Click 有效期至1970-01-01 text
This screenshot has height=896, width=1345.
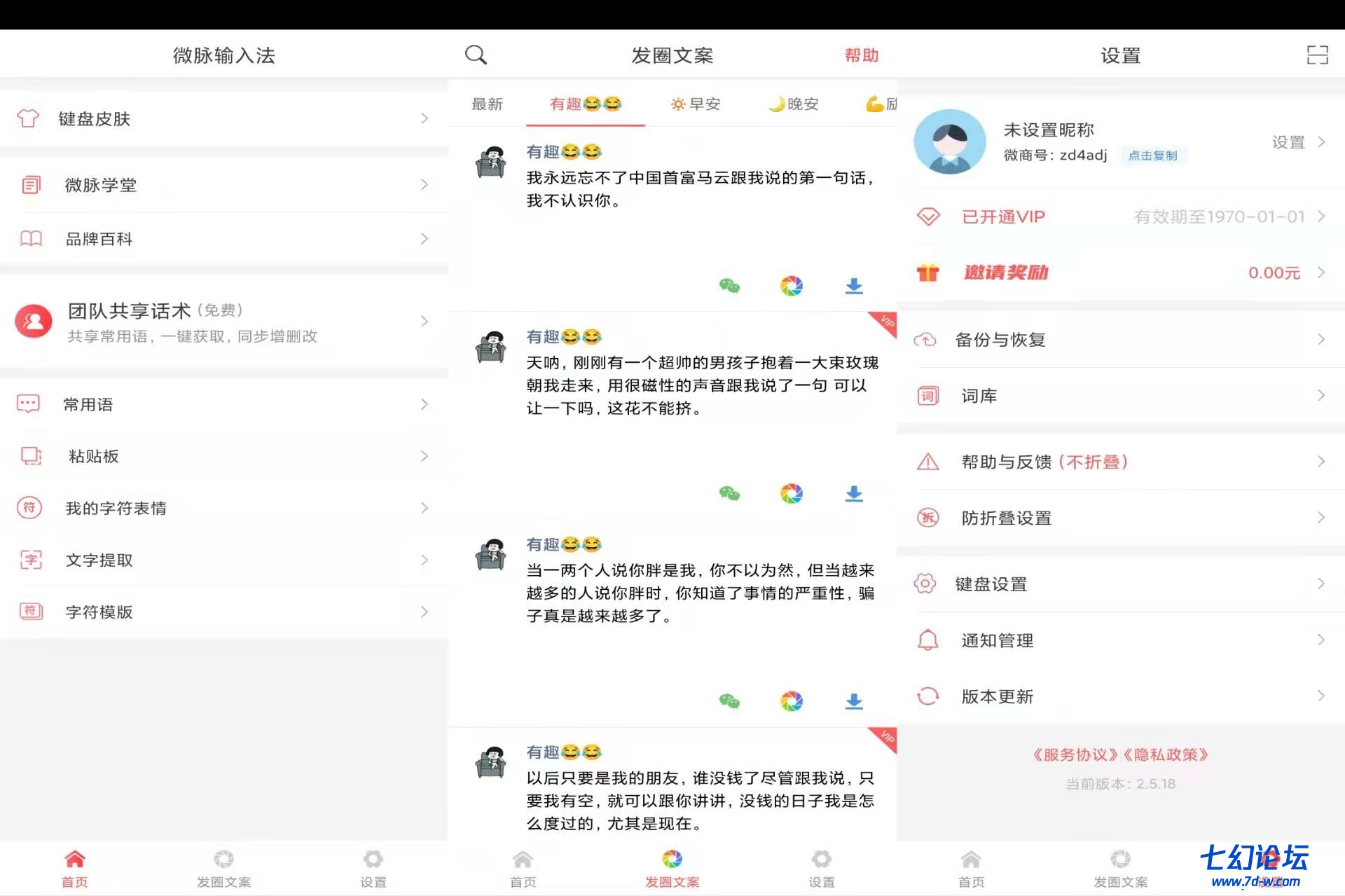tap(1220, 216)
